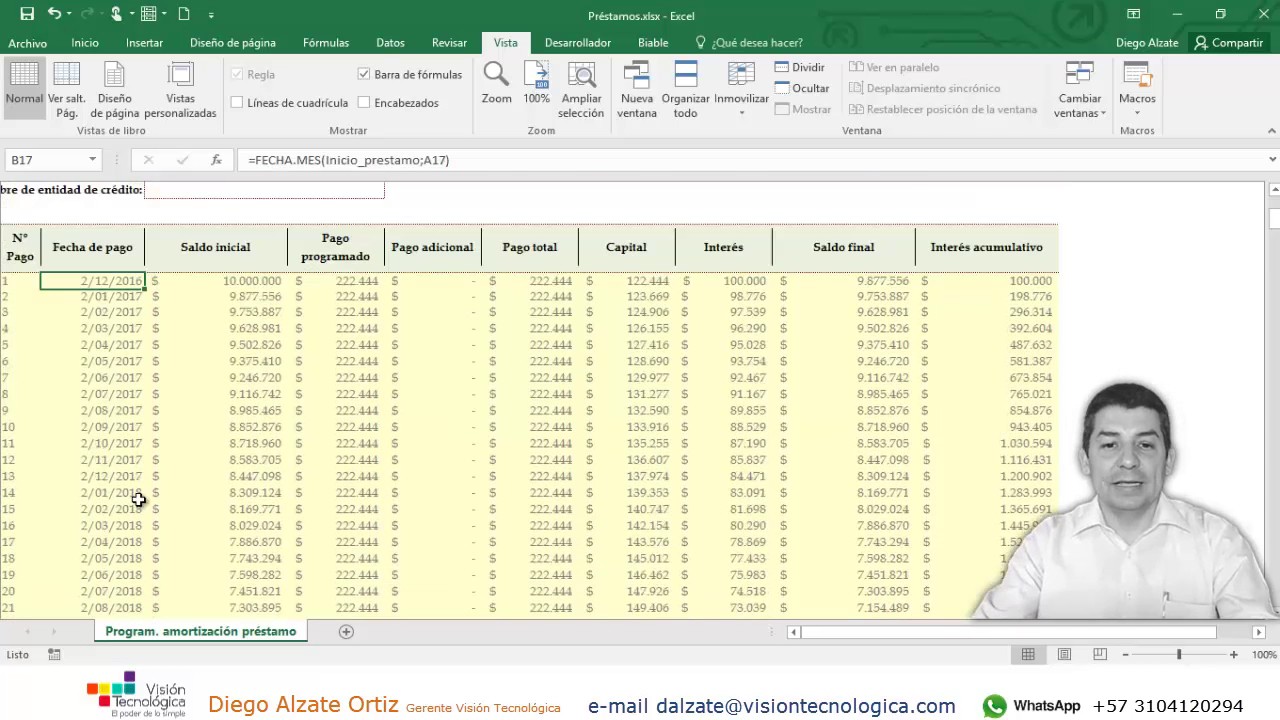The image size is (1280, 720).
Task: Click horizontal scroll right arrow
Action: pos(1259,631)
